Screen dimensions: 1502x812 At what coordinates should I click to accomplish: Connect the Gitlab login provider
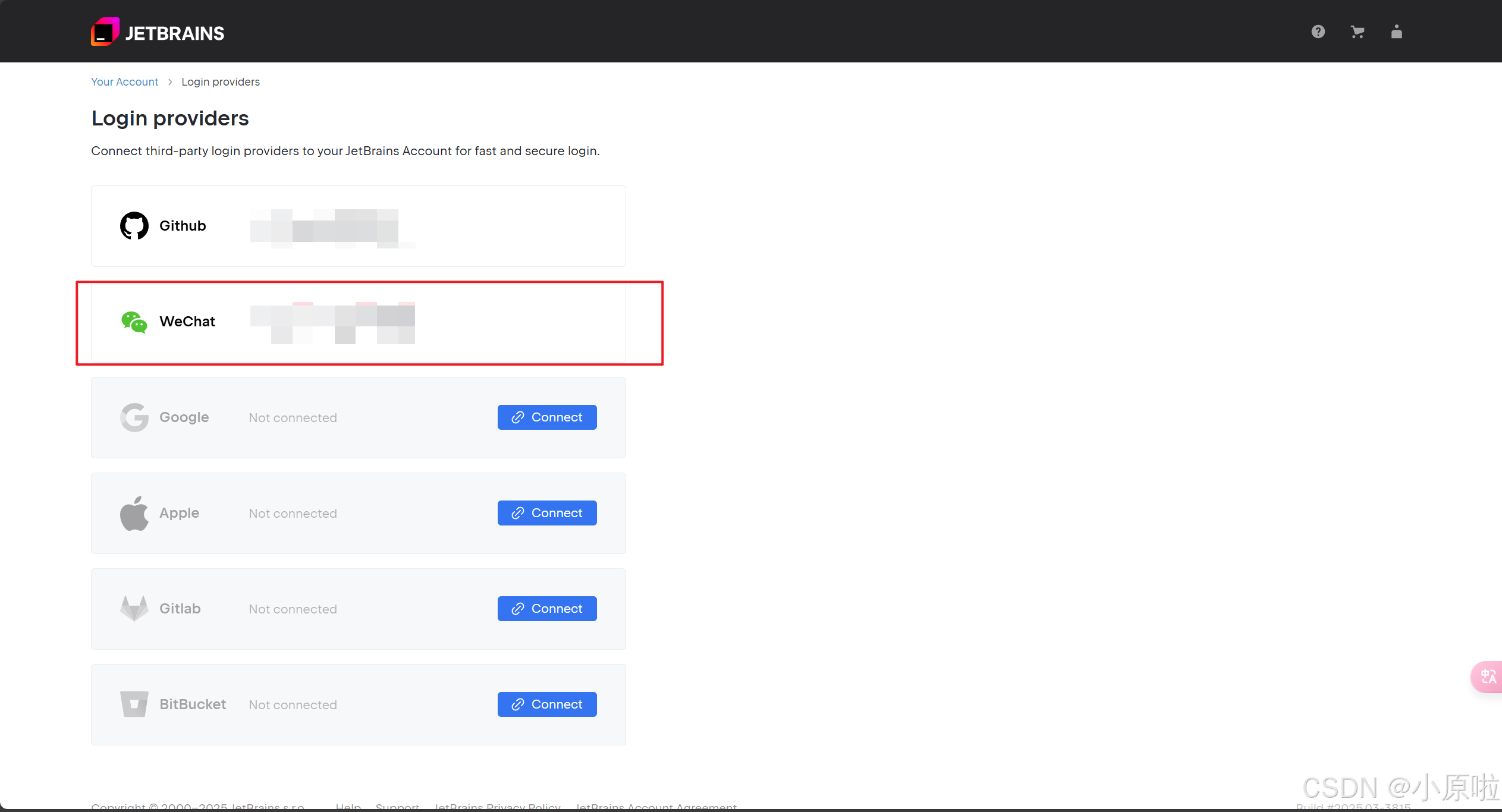546,609
